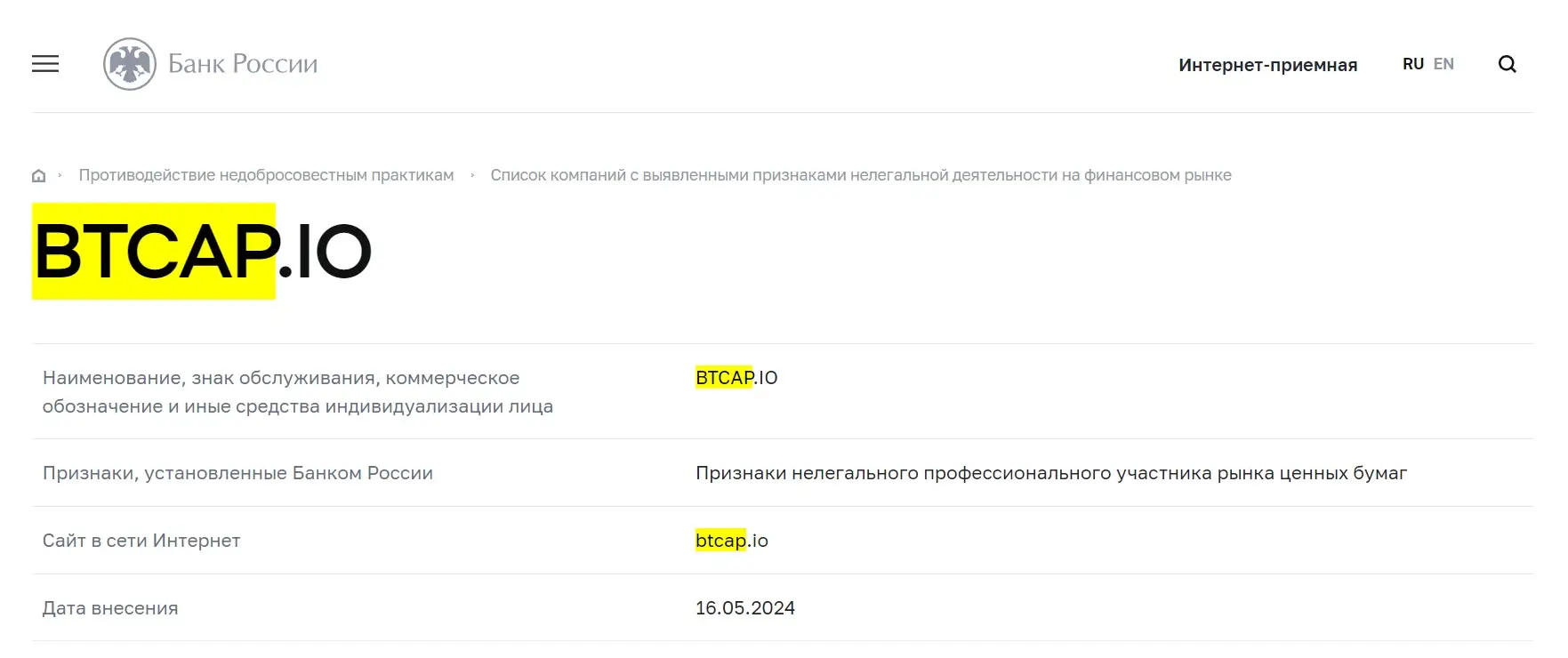Click the Bank of Russia eagle emblem
The height and width of the screenshot is (658, 1568).
click(130, 64)
